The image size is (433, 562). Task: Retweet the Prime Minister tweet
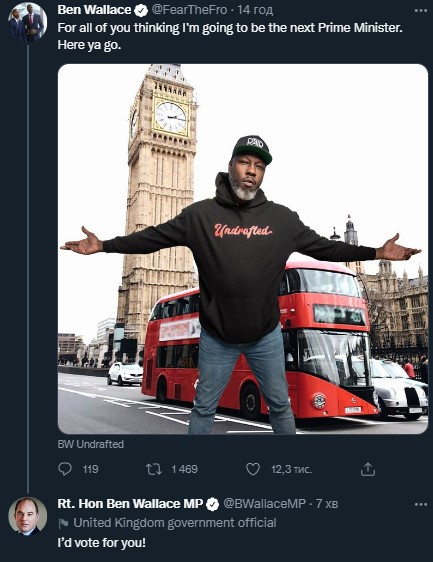(154, 469)
